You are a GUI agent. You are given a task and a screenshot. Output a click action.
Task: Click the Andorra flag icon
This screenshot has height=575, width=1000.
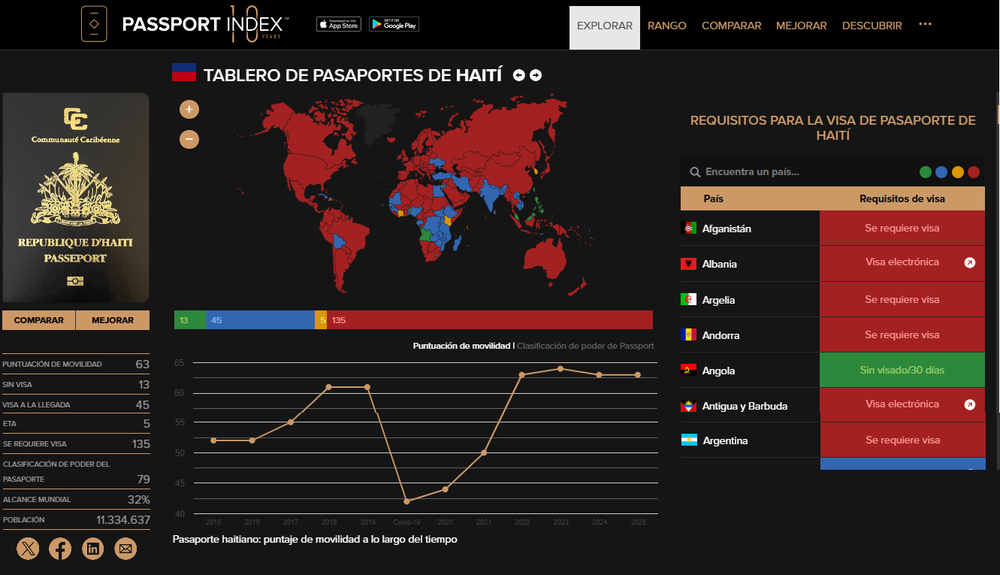point(689,334)
